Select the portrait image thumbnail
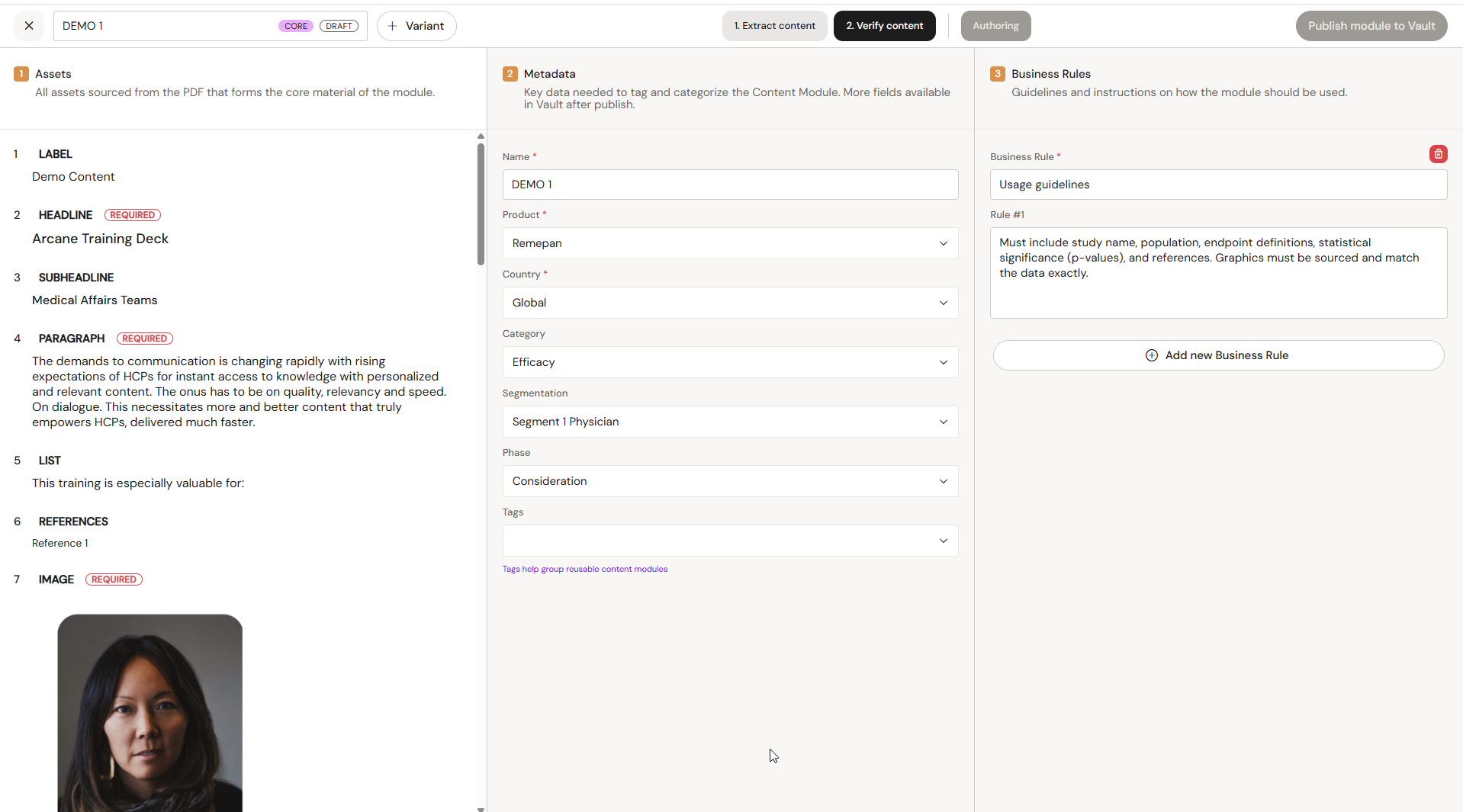This screenshot has width=1463, height=812. point(150,713)
